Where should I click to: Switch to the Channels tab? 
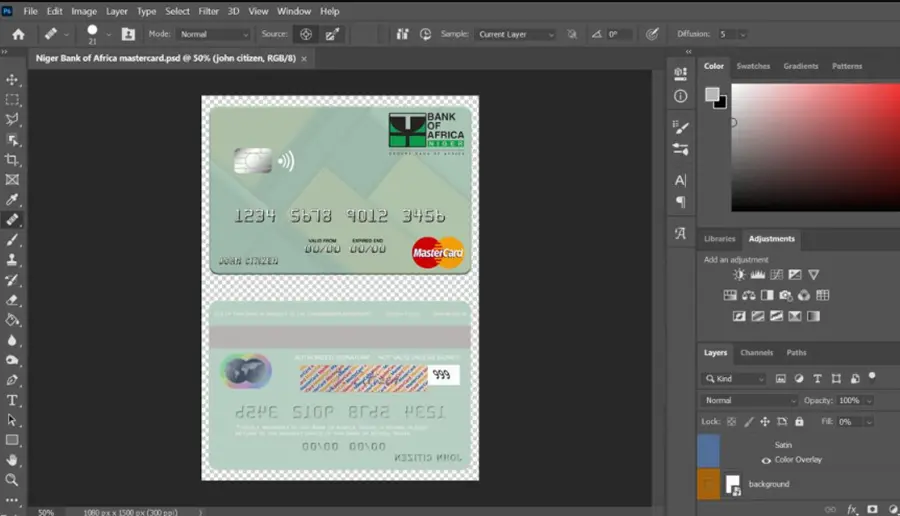click(757, 353)
